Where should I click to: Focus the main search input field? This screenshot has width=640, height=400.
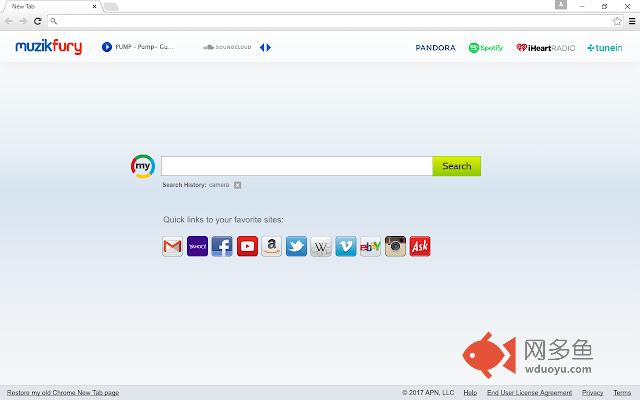tap(297, 166)
